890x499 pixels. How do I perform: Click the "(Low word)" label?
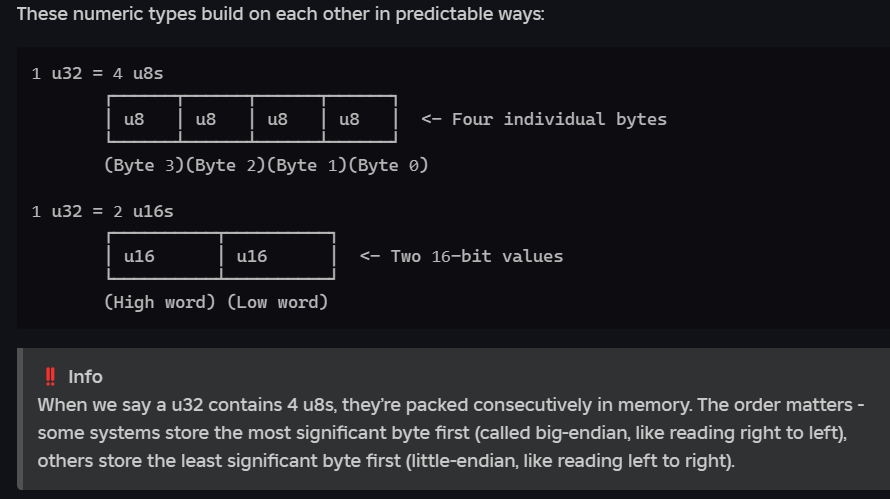278,302
